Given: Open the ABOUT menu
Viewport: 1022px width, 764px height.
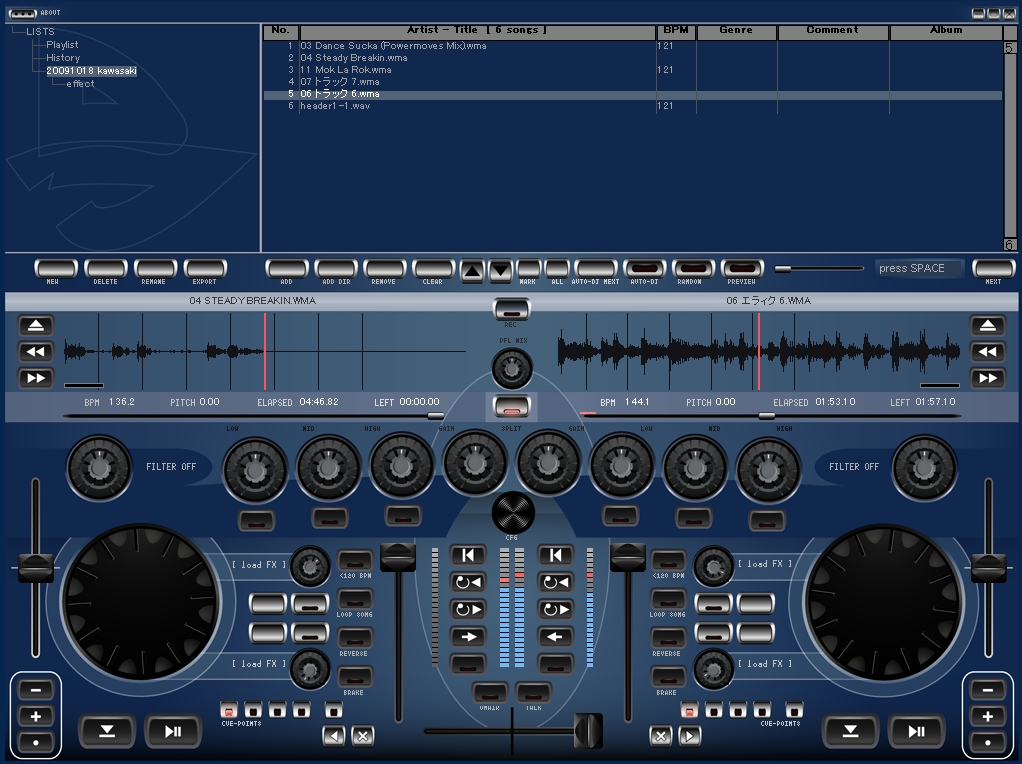Looking at the screenshot, I should [50, 12].
